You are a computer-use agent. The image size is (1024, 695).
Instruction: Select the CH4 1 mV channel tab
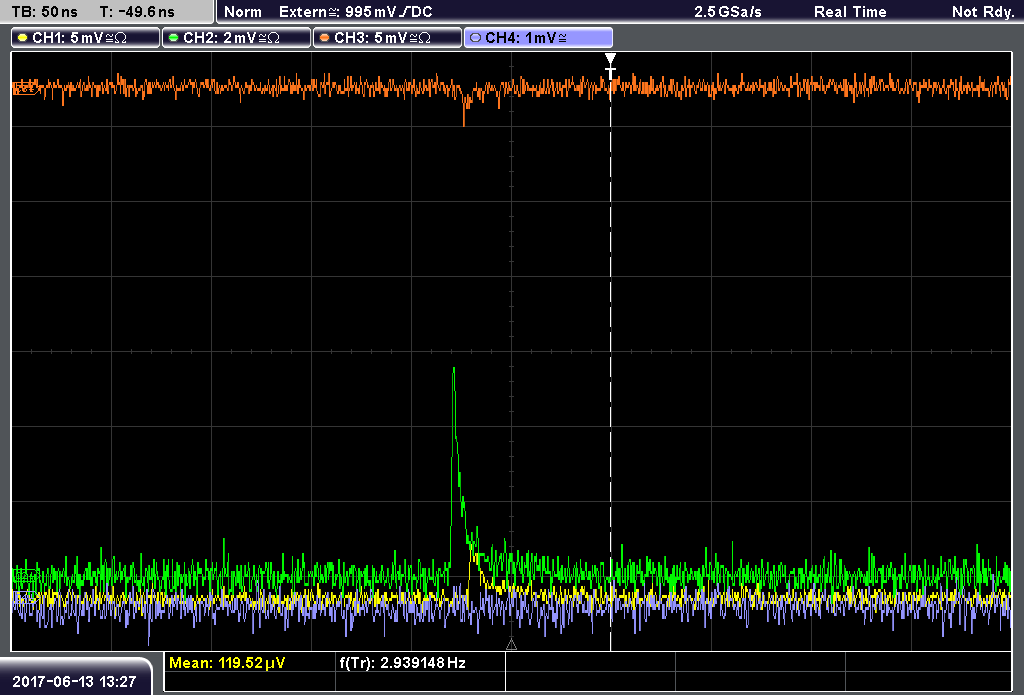point(538,38)
